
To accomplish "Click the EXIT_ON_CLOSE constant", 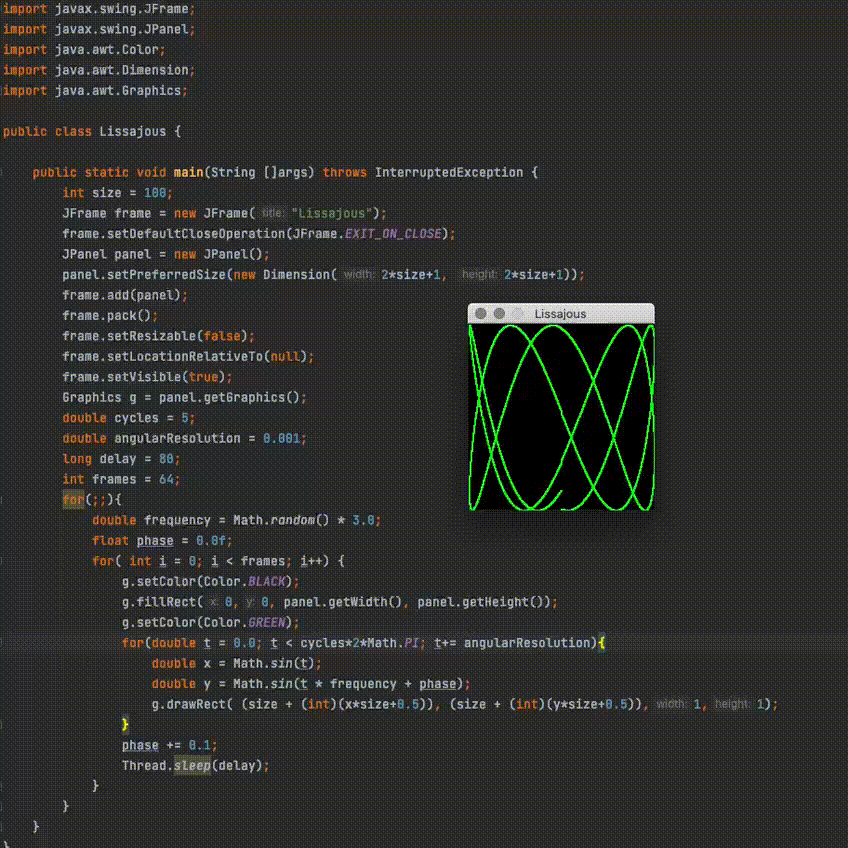I will pyautogui.click(x=394, y=233).
